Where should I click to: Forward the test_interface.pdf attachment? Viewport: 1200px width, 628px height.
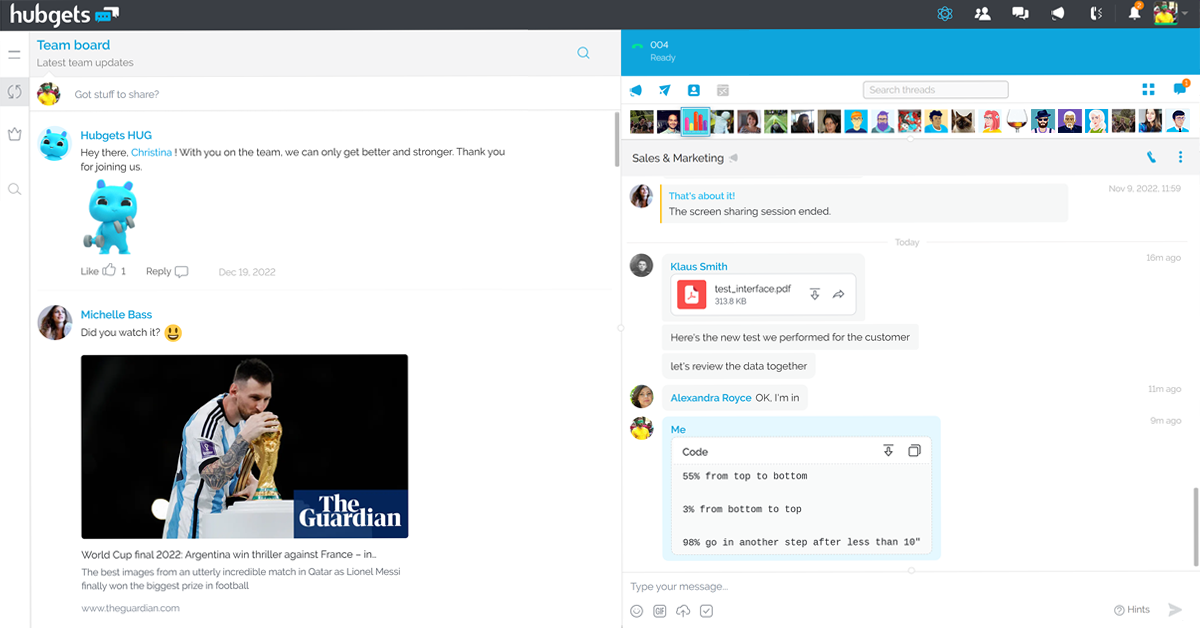coord(839,294)
